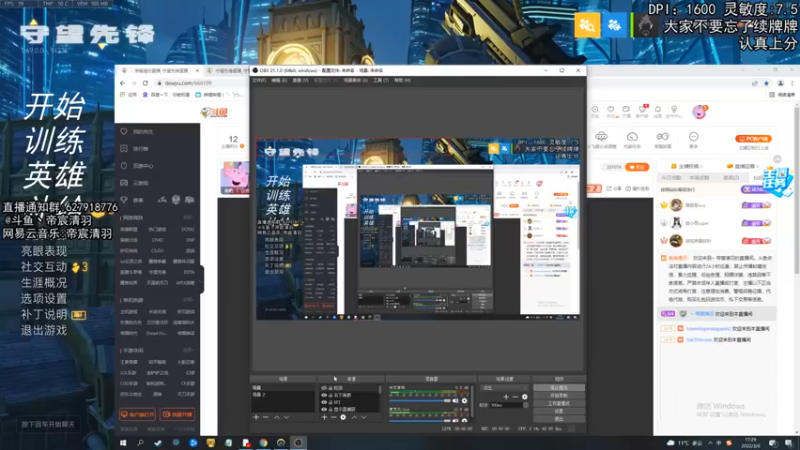Screen dimensions: 800x450
Task: Enable 工作室模式 in OBS controls
Action: pyautogui.click(x=559, y=403)
